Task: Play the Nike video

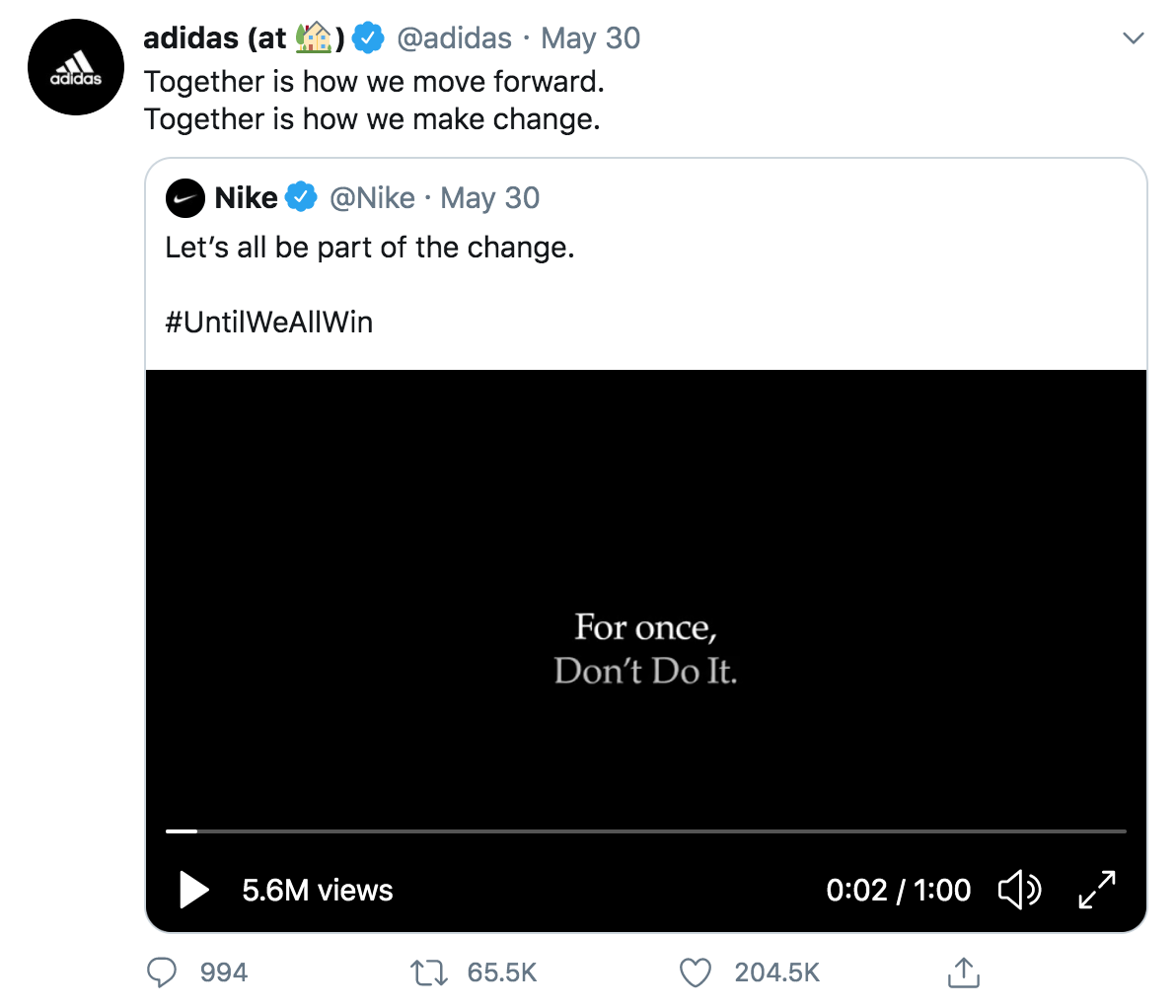Action: click(x=194, y=891)
